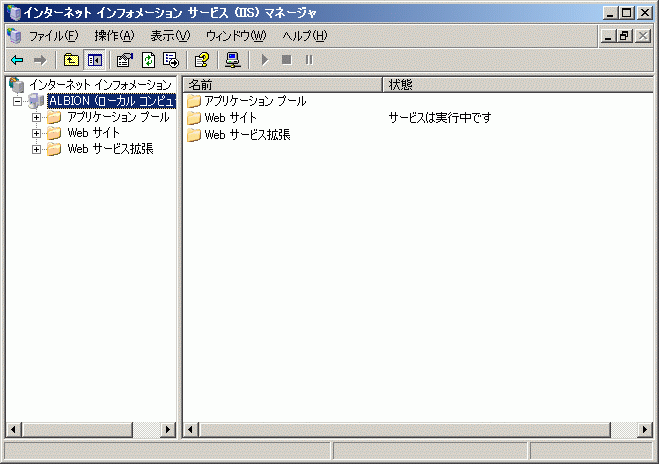Select アプリケーション プール label in tree
This screenshot has width=659, height=464.
click(118, 117)
